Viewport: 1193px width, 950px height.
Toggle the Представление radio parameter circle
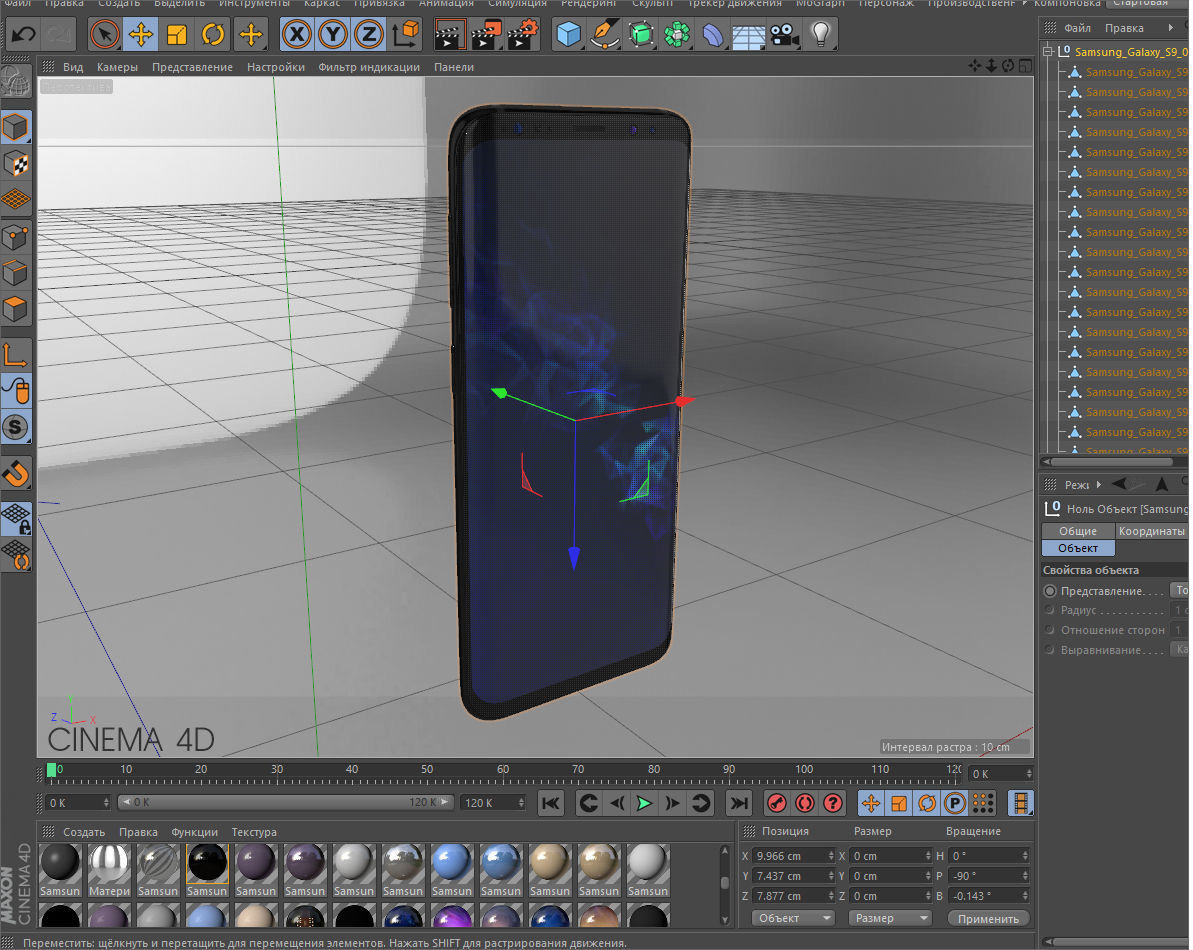click(1050, 591)
